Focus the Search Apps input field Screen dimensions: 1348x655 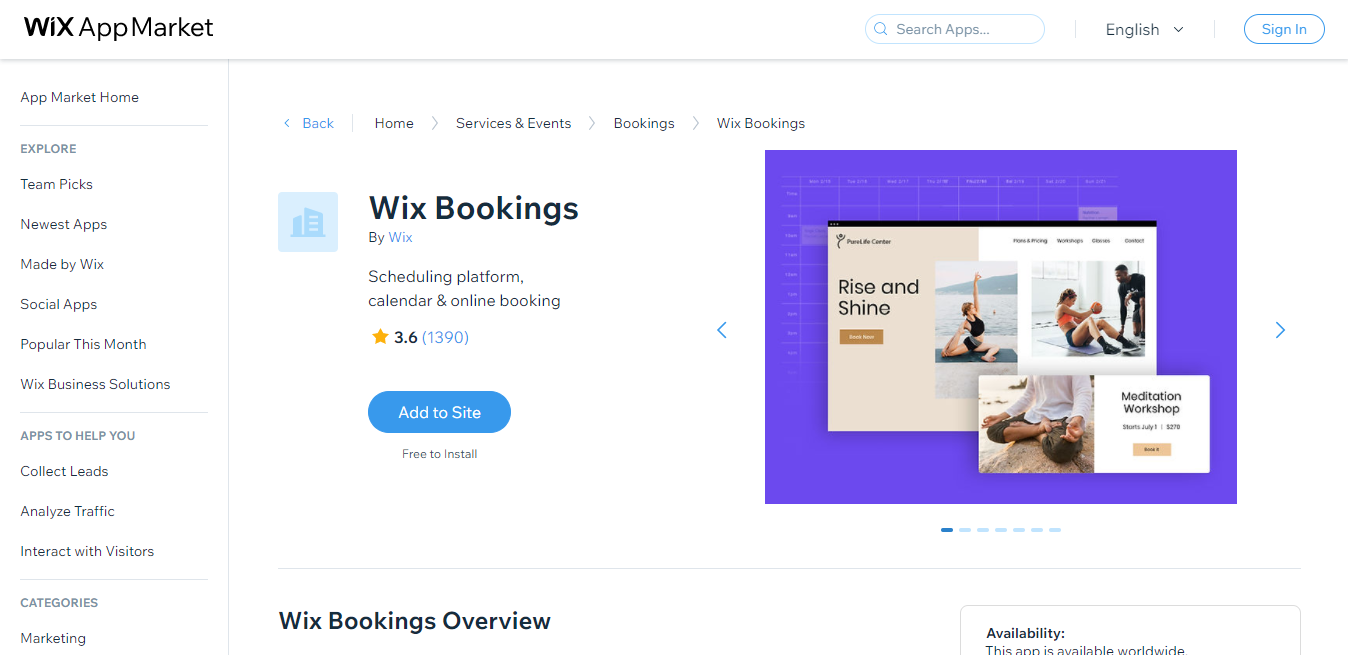tap(955, 29)
